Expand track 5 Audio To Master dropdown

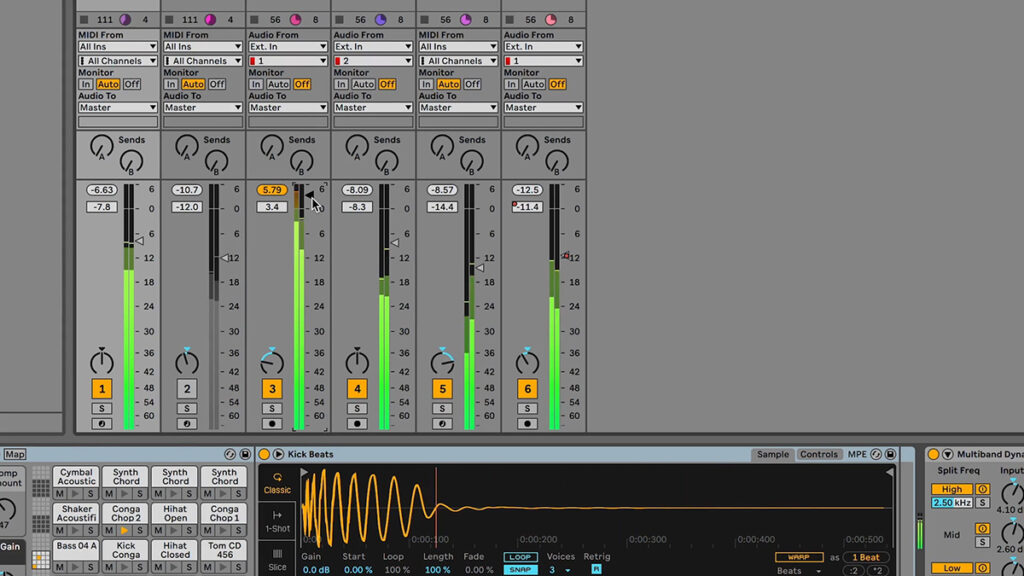click(458, 107)
